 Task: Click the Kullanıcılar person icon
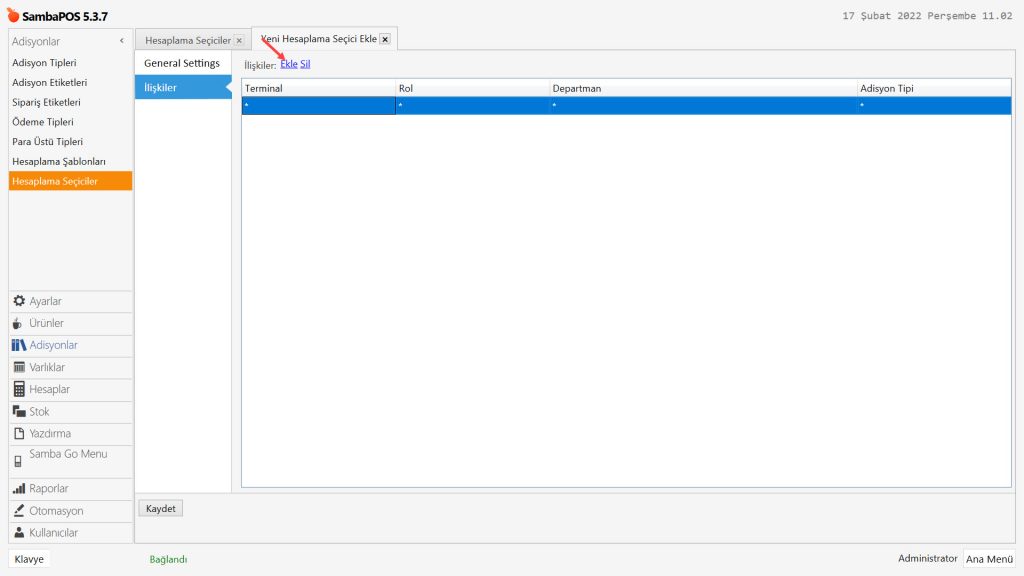(x=19, y=533)
